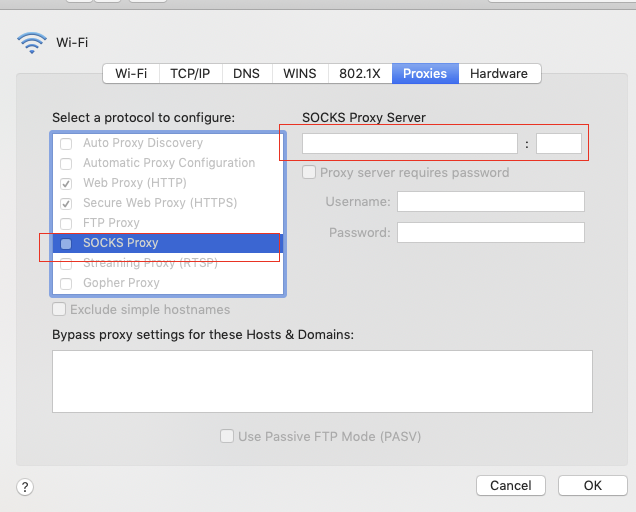Select the Automatic Proxy Configuration row label
Image resolution: width=636 pixels, height=512 pixels.
(x=169, y=163)
